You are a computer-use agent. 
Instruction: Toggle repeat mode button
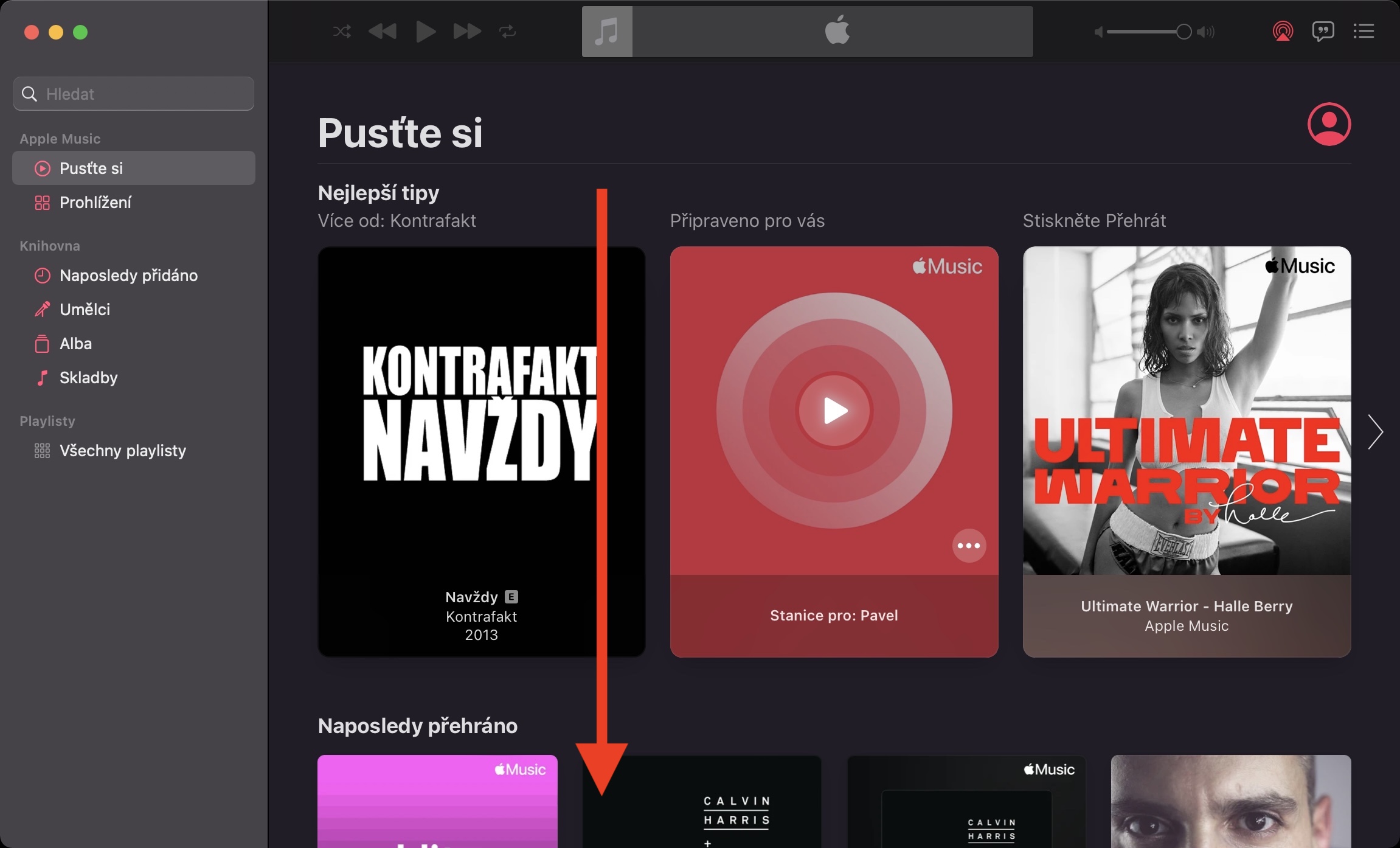507,31
